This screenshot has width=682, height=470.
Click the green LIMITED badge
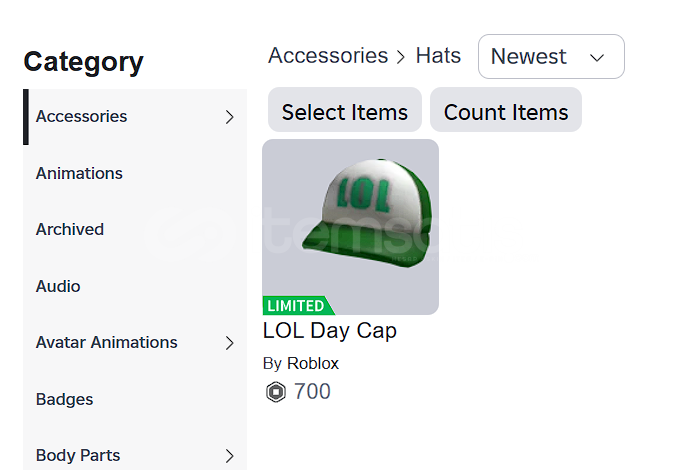tap(297, 306)
